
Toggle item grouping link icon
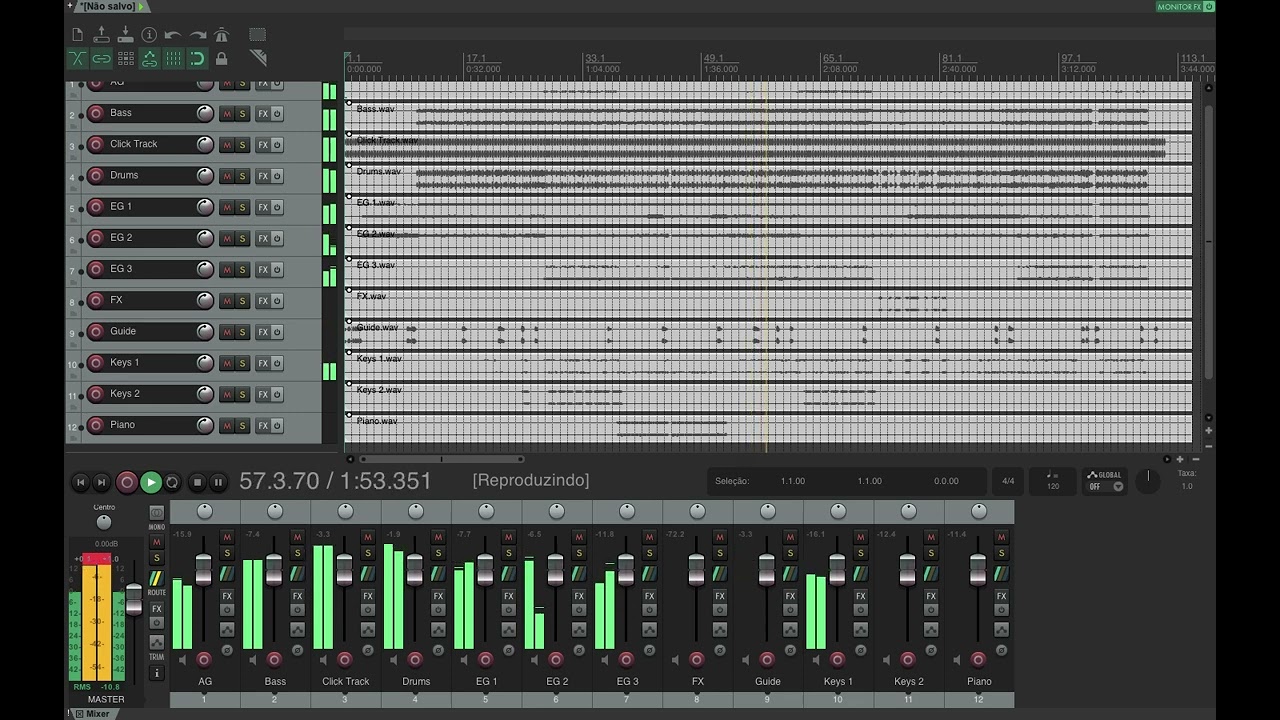(x=101, y=59)
